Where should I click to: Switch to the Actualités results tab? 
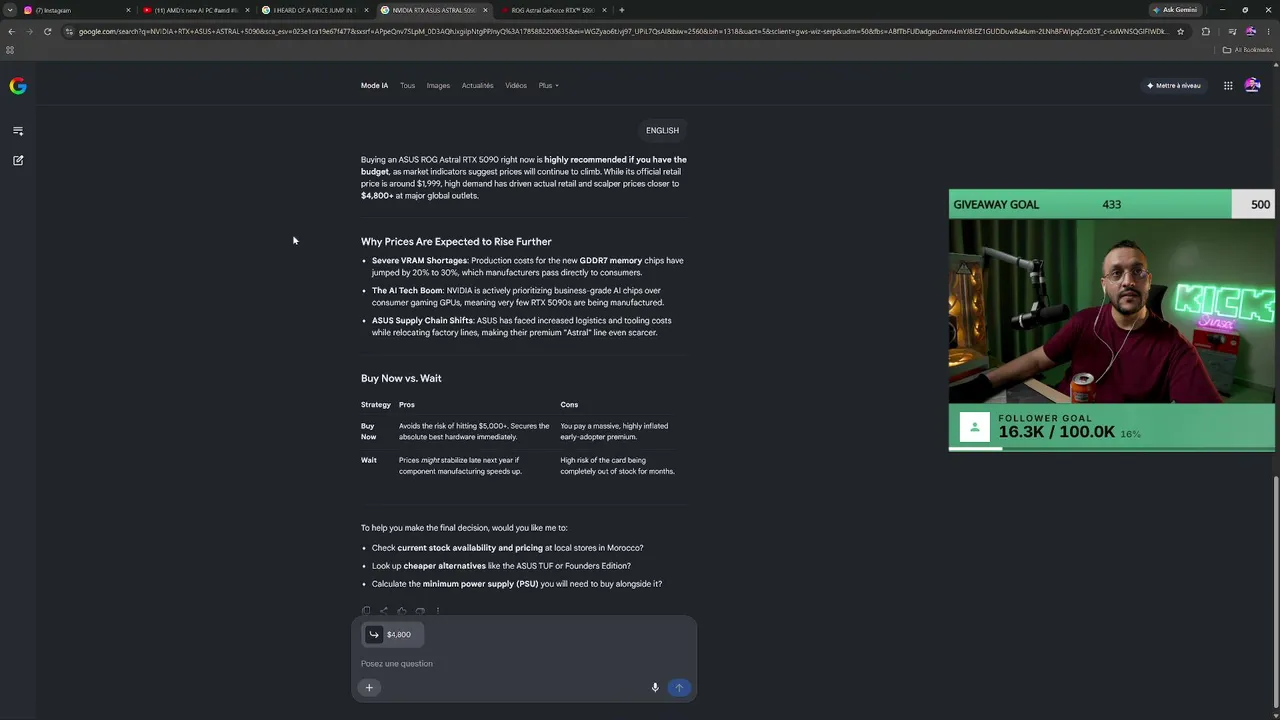point(478,86)
